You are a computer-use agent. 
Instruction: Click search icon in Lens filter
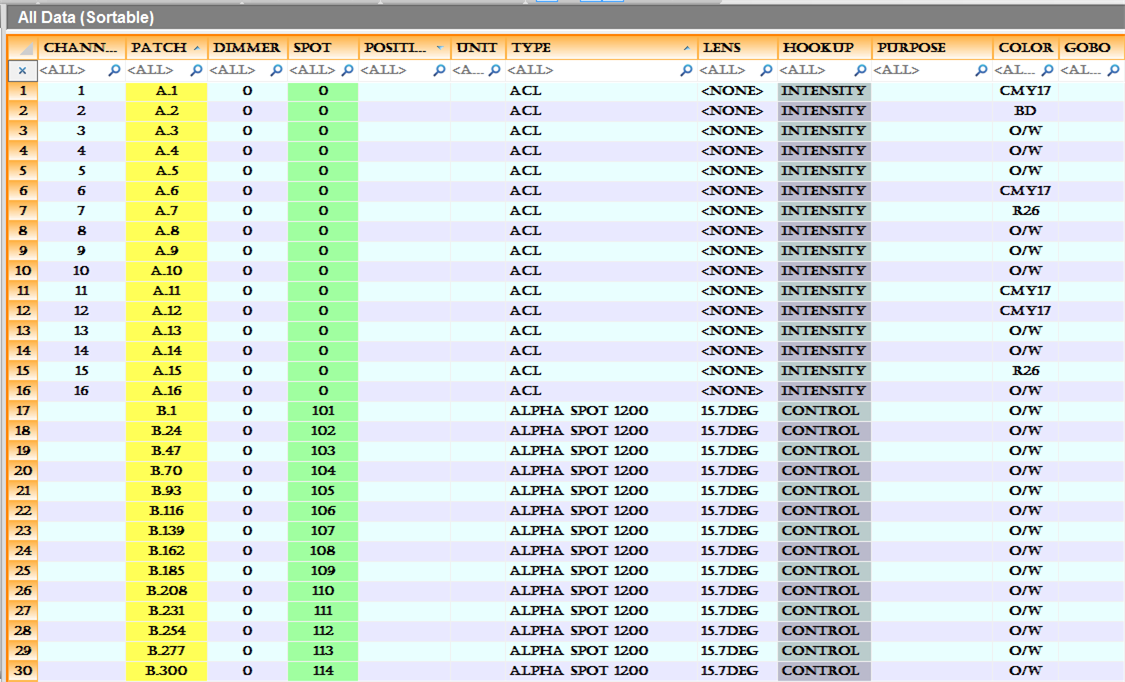766,71
